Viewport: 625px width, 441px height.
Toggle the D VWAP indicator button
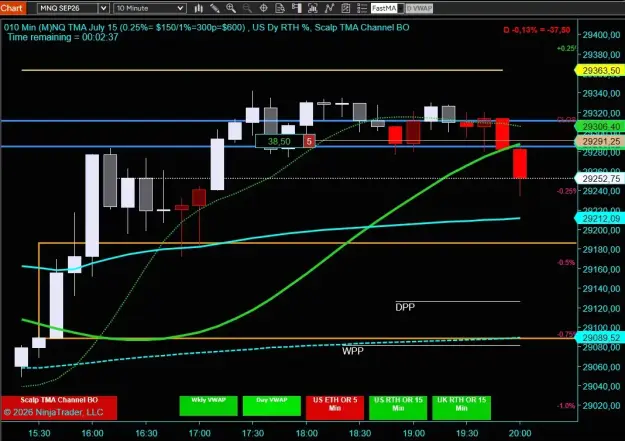(x=419, y=8)
